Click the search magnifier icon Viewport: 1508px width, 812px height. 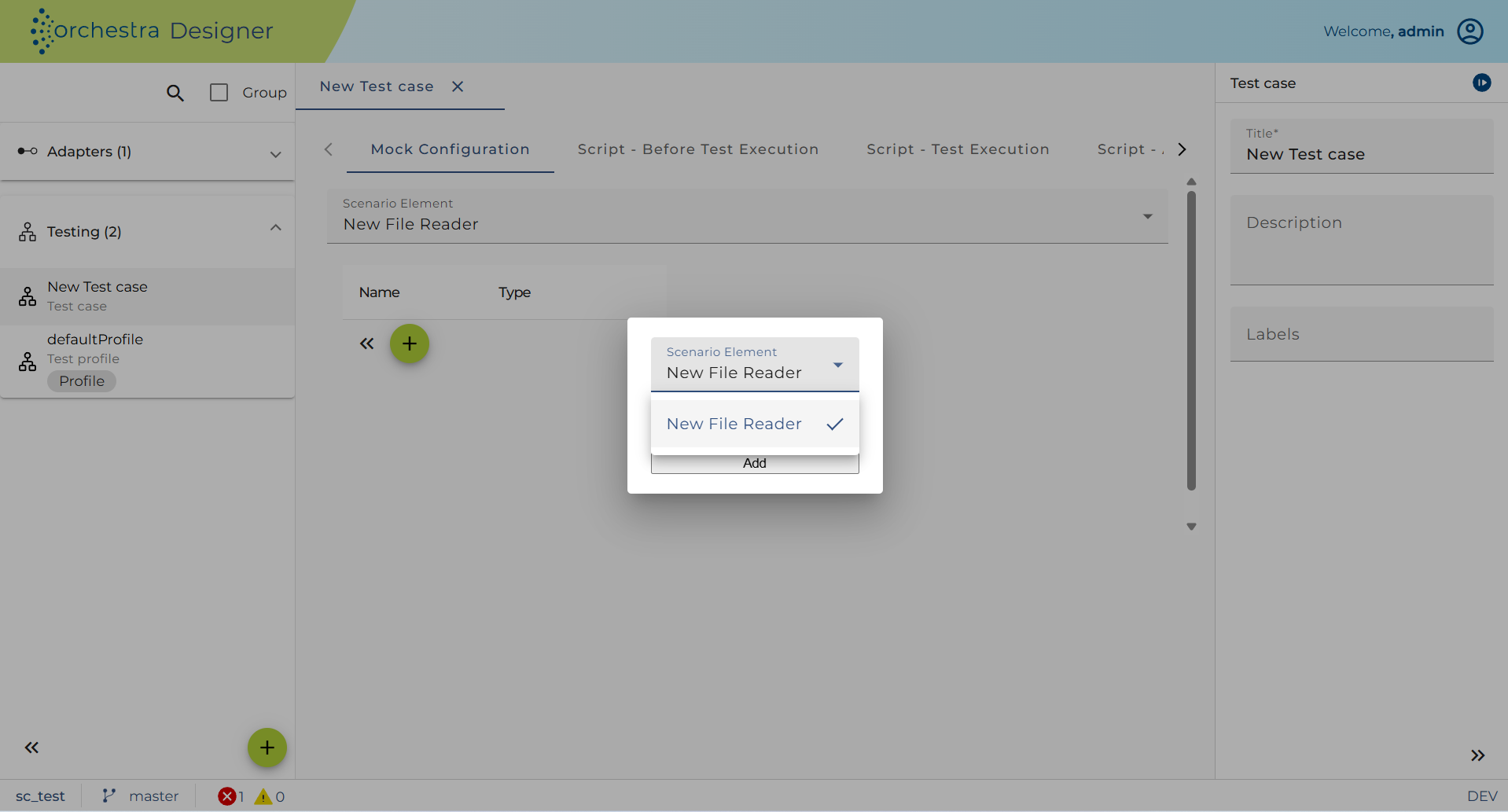pyautogui.click(x=175, y=93)
